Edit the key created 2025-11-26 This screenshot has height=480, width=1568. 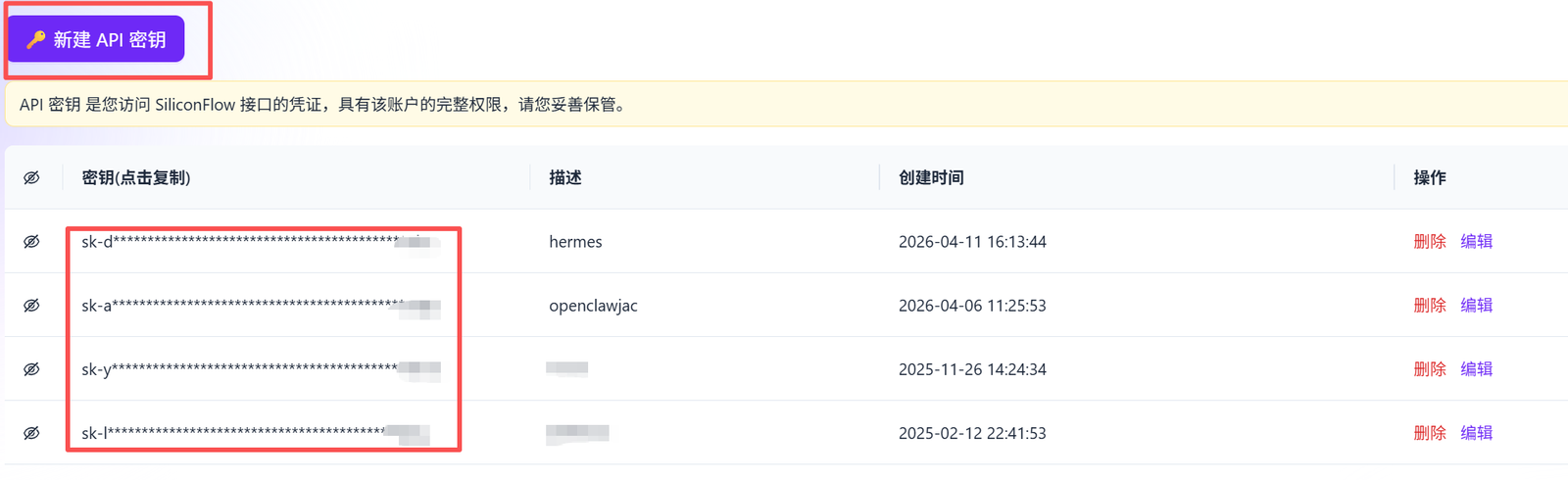1476,369
